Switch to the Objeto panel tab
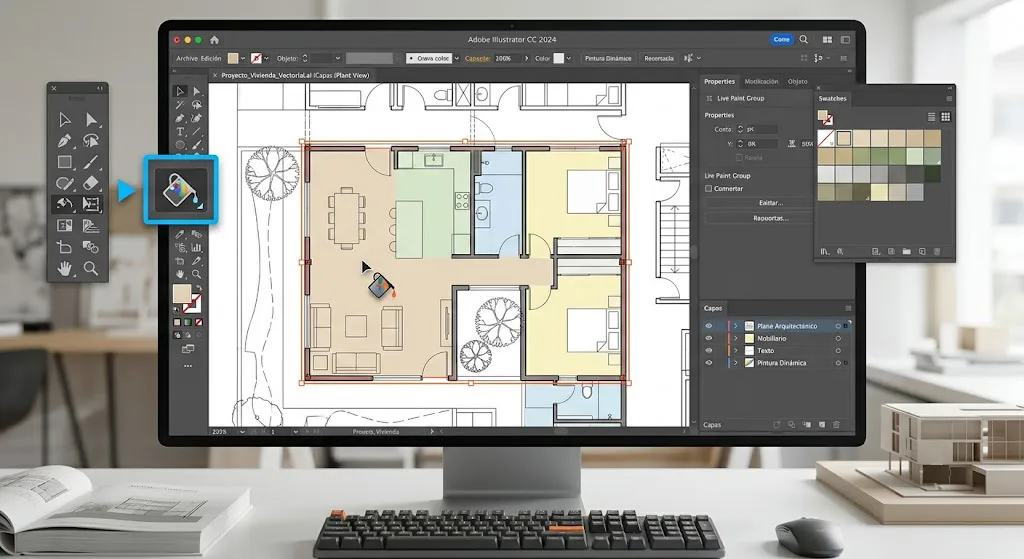 797,82
